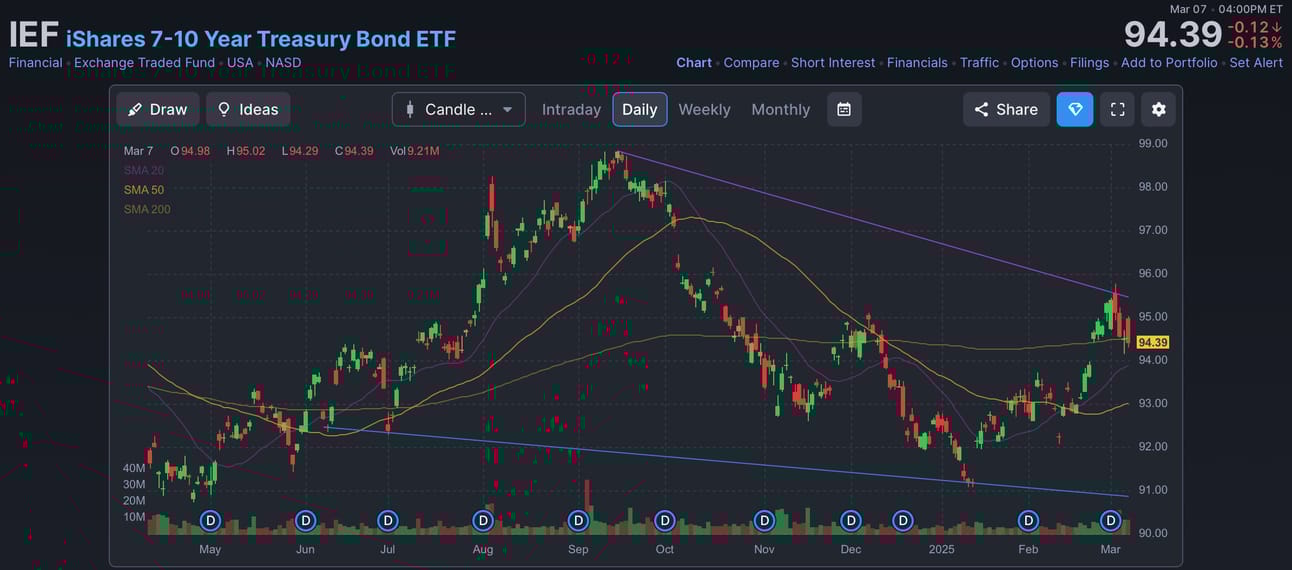Click the blue diamond premium icon

pos(1075,109)
